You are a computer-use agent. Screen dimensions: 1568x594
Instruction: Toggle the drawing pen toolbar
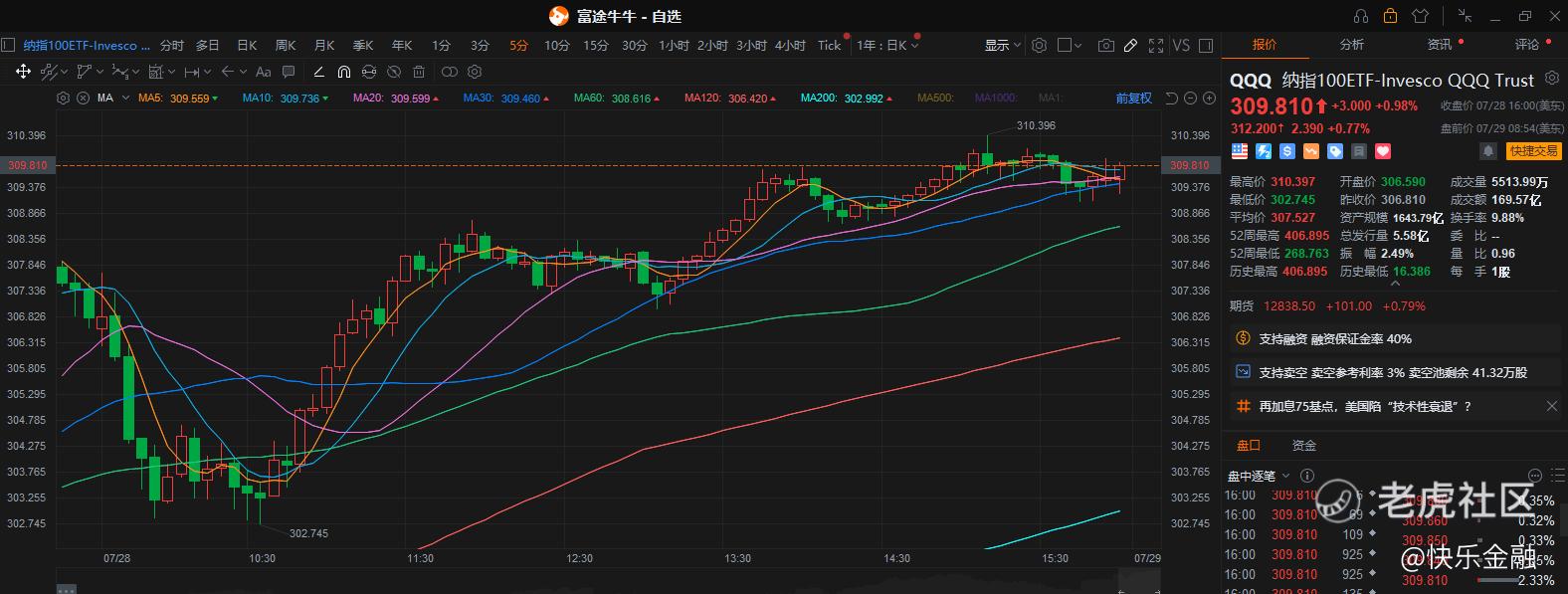click(1130, 45)
